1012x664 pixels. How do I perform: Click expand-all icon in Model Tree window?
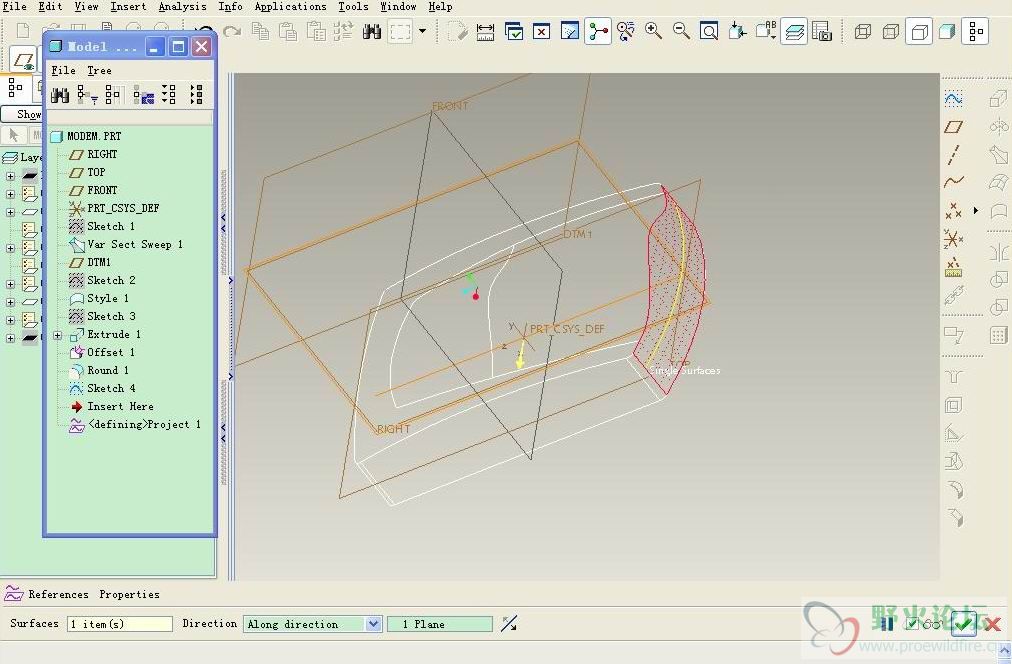pos(169,94)
